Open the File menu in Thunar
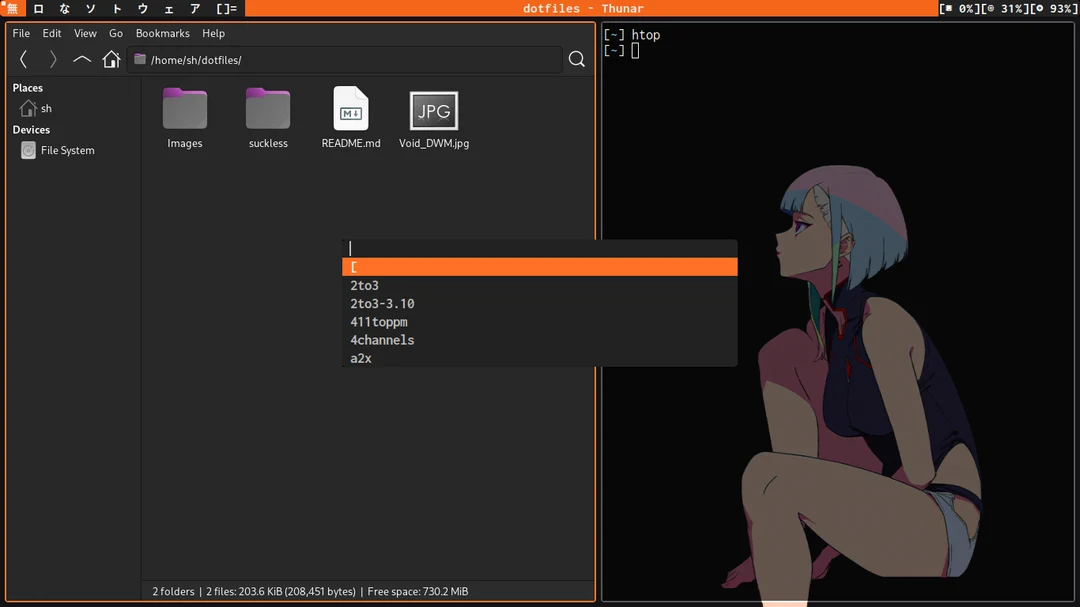Viewport: 1080px width, 607px height. [20, 33]
